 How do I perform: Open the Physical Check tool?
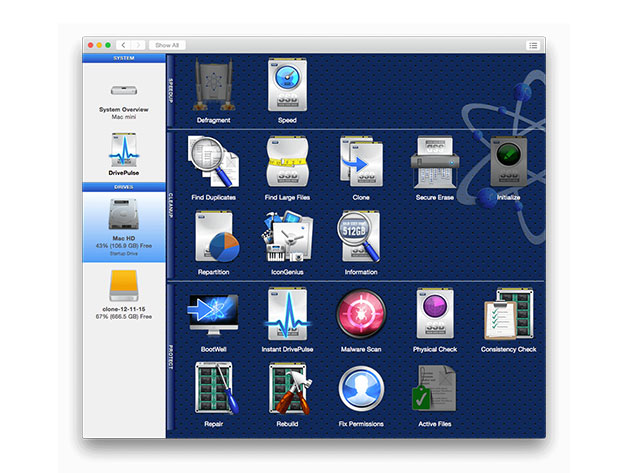(x=435, y=319)
